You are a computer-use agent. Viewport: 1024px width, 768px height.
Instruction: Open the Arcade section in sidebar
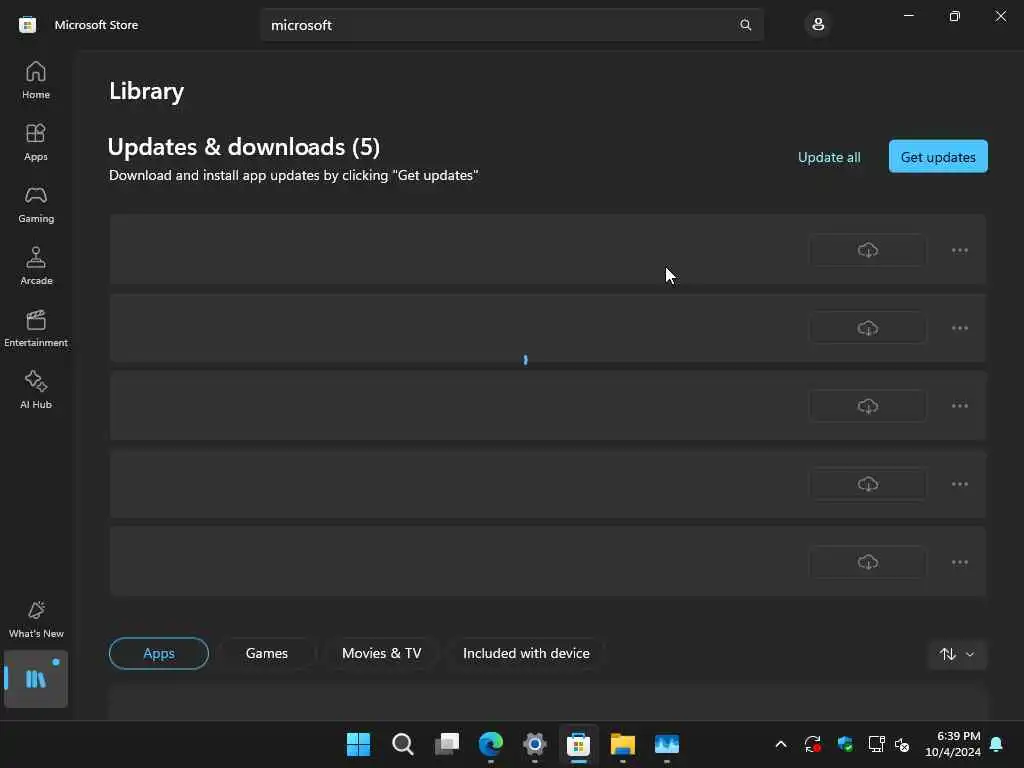[36, 266]
